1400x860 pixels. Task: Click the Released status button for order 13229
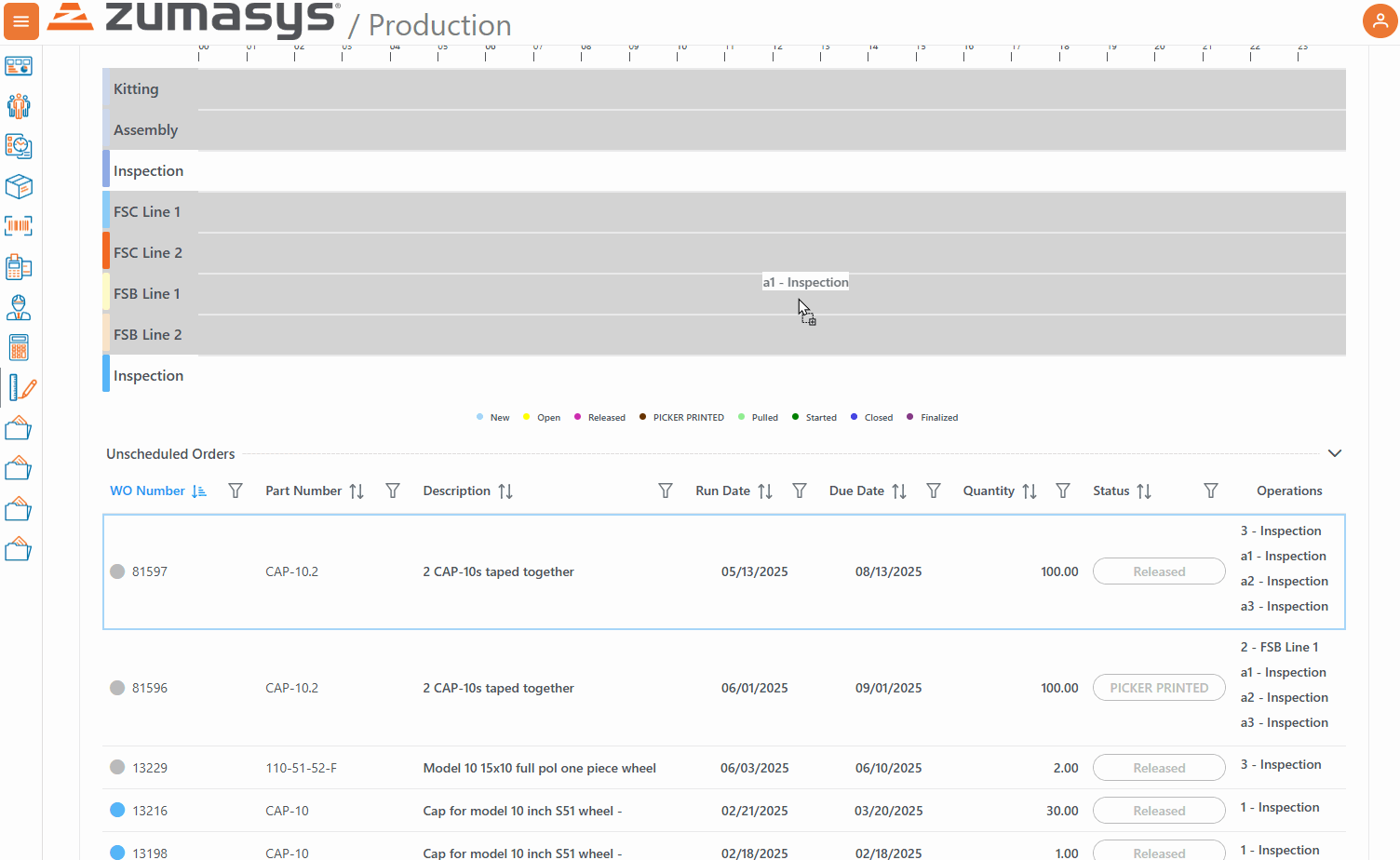tap(1158, 767)
